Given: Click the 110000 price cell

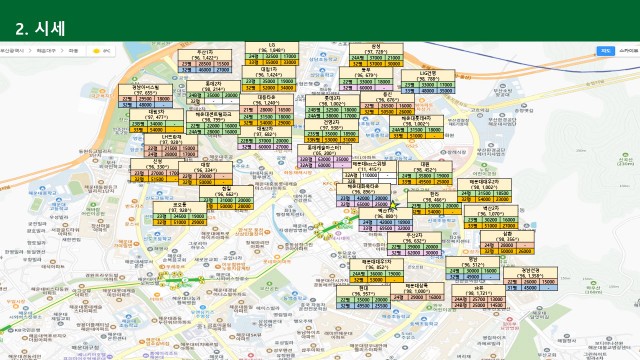Looking at the screenshot, I should point(369,175).
